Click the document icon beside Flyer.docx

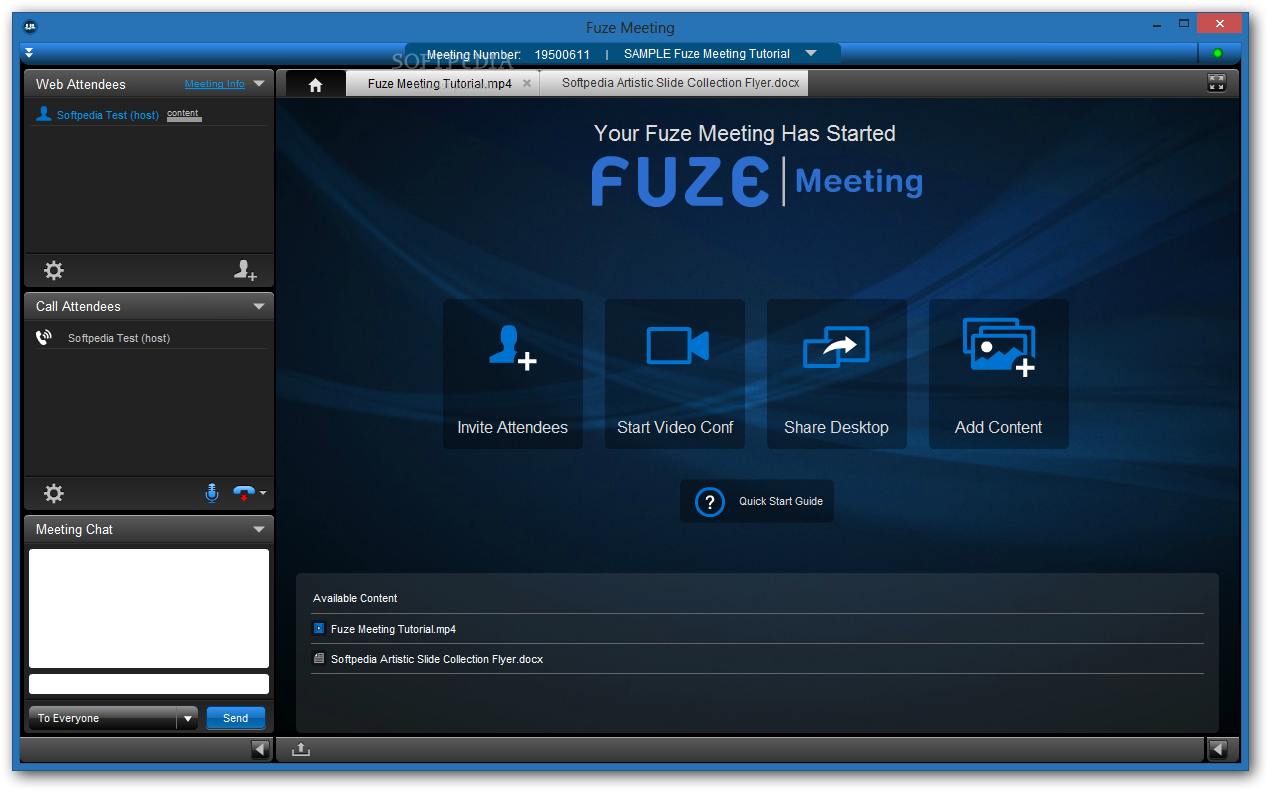coord(319,659)
